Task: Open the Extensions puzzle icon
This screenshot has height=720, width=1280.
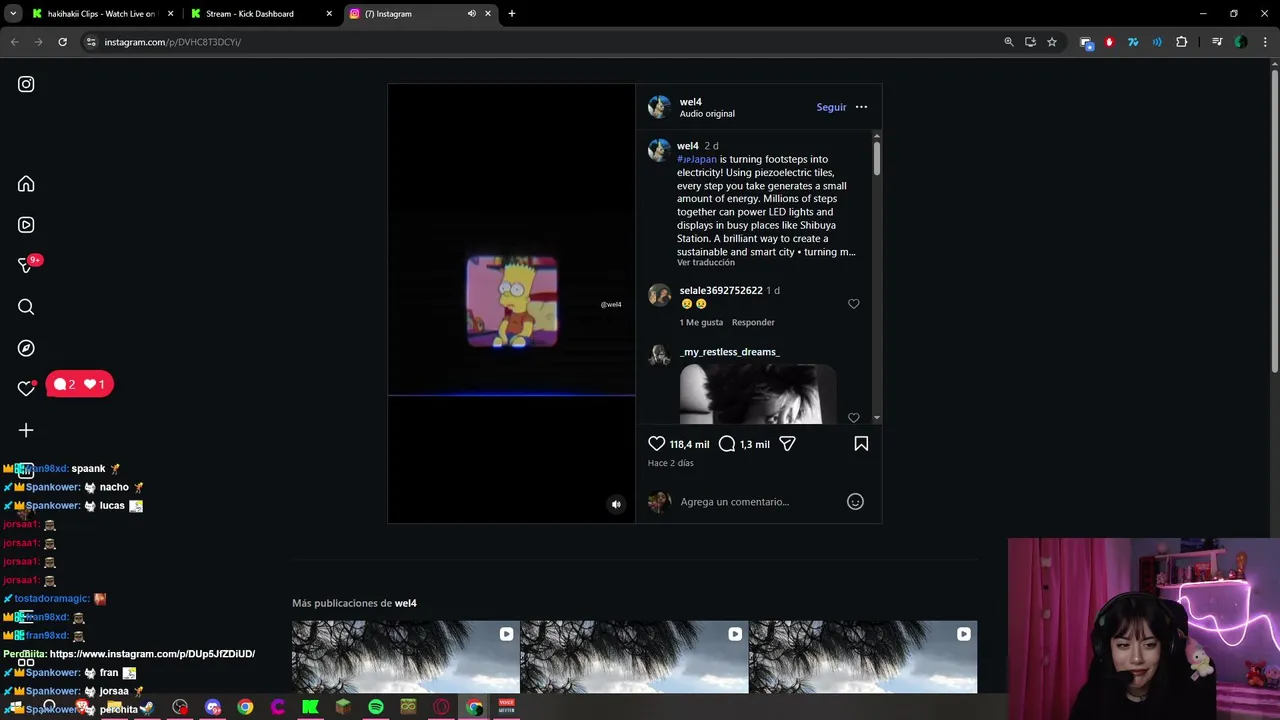Action: pos(1182,42)
